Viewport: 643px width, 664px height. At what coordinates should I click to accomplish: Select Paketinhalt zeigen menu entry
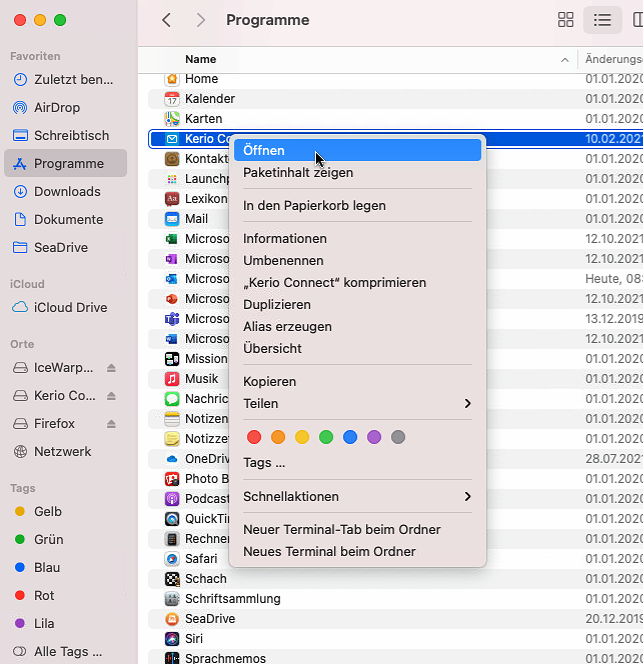click(298, 173)
